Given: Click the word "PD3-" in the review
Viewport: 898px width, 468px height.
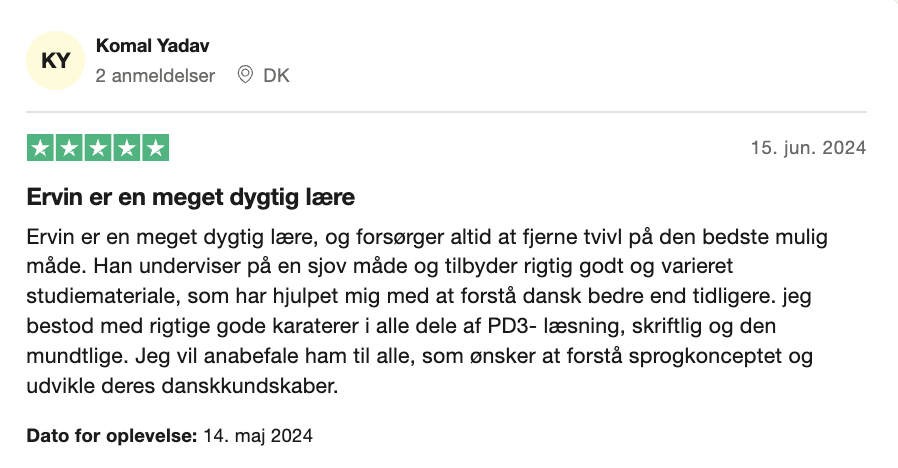Looking at the screenshot, I should tap(513, 326).
